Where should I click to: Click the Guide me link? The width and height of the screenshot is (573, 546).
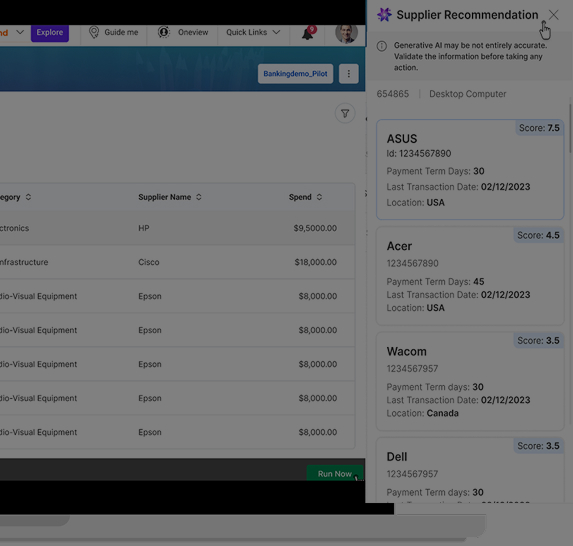[121, 32]
